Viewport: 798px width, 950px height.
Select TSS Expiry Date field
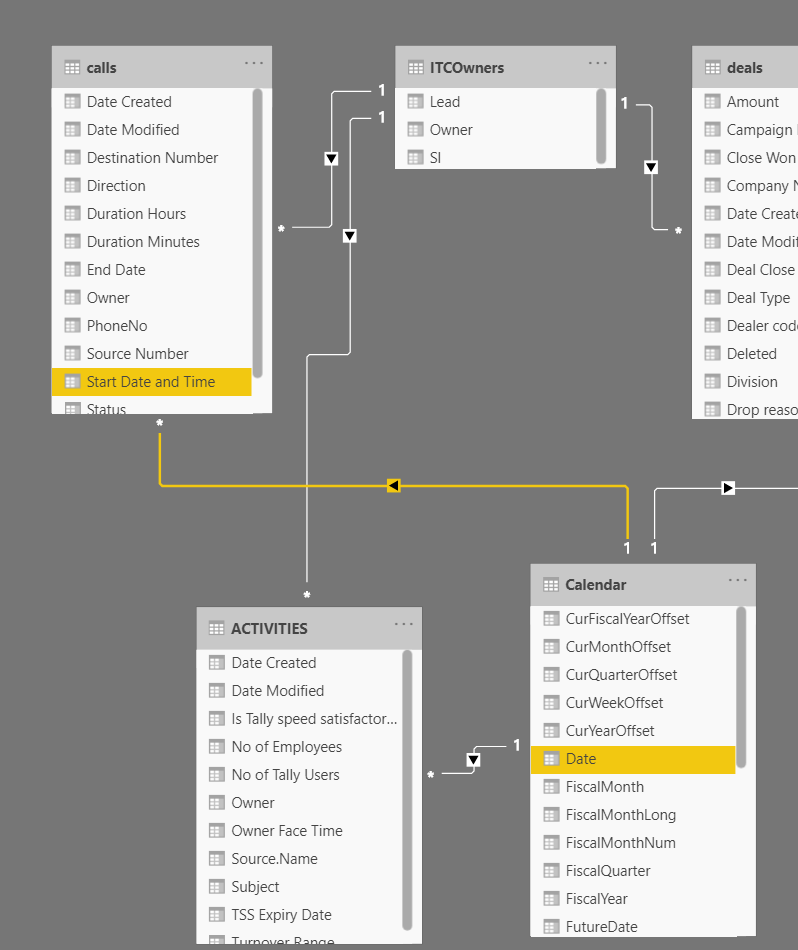[299, 914]
